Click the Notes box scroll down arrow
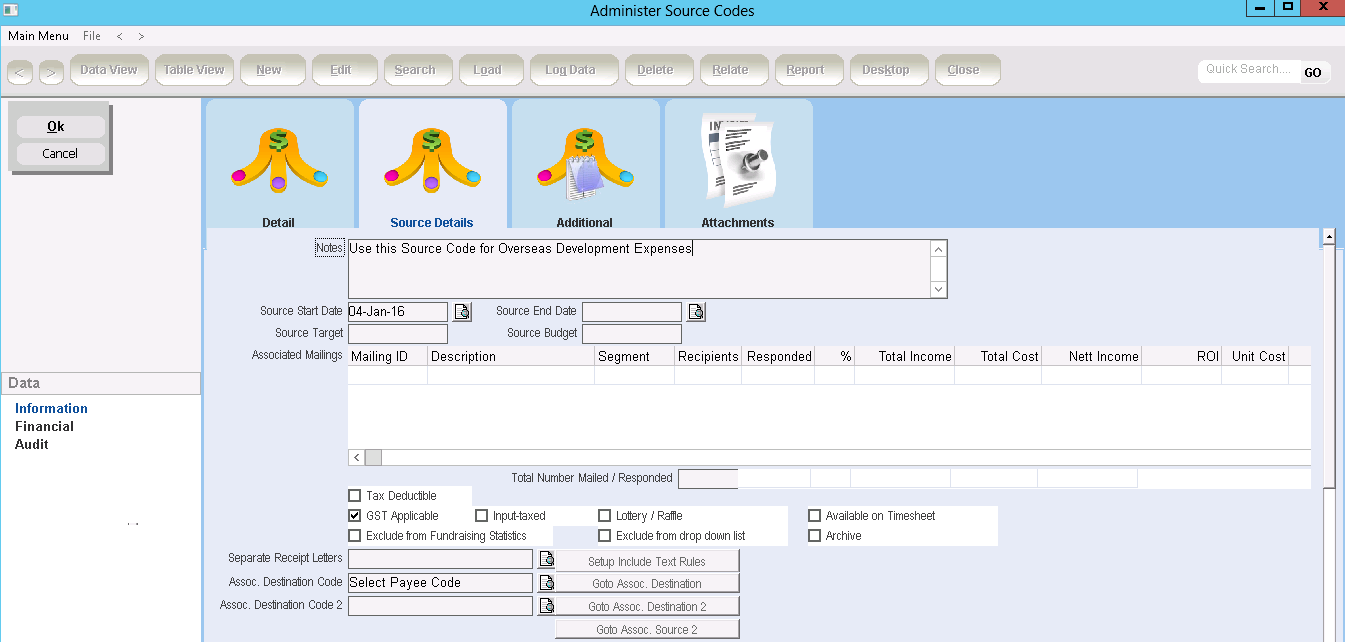1345x642 pixels. click(938, 289)
